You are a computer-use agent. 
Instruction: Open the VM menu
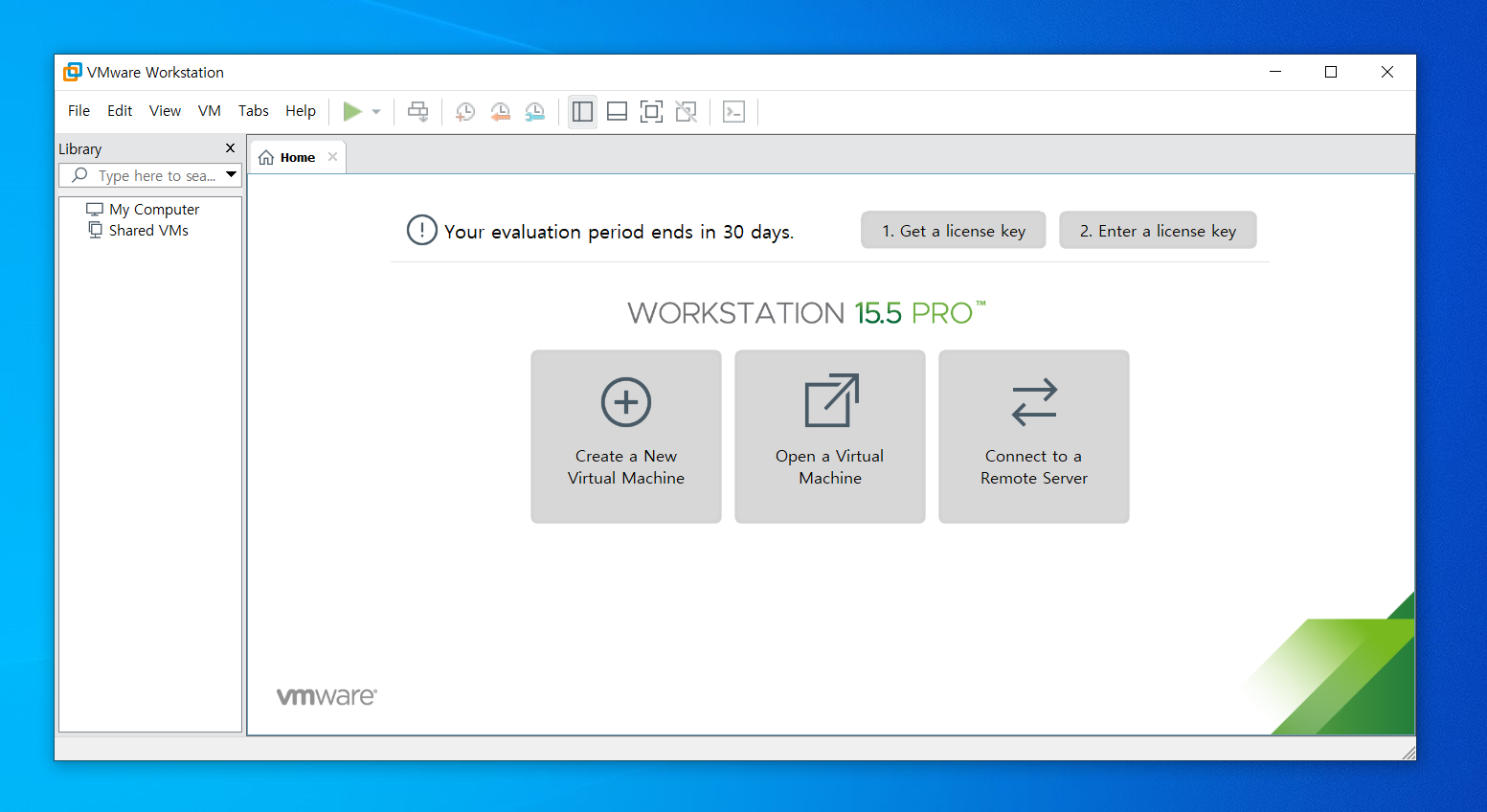[210, 111]
